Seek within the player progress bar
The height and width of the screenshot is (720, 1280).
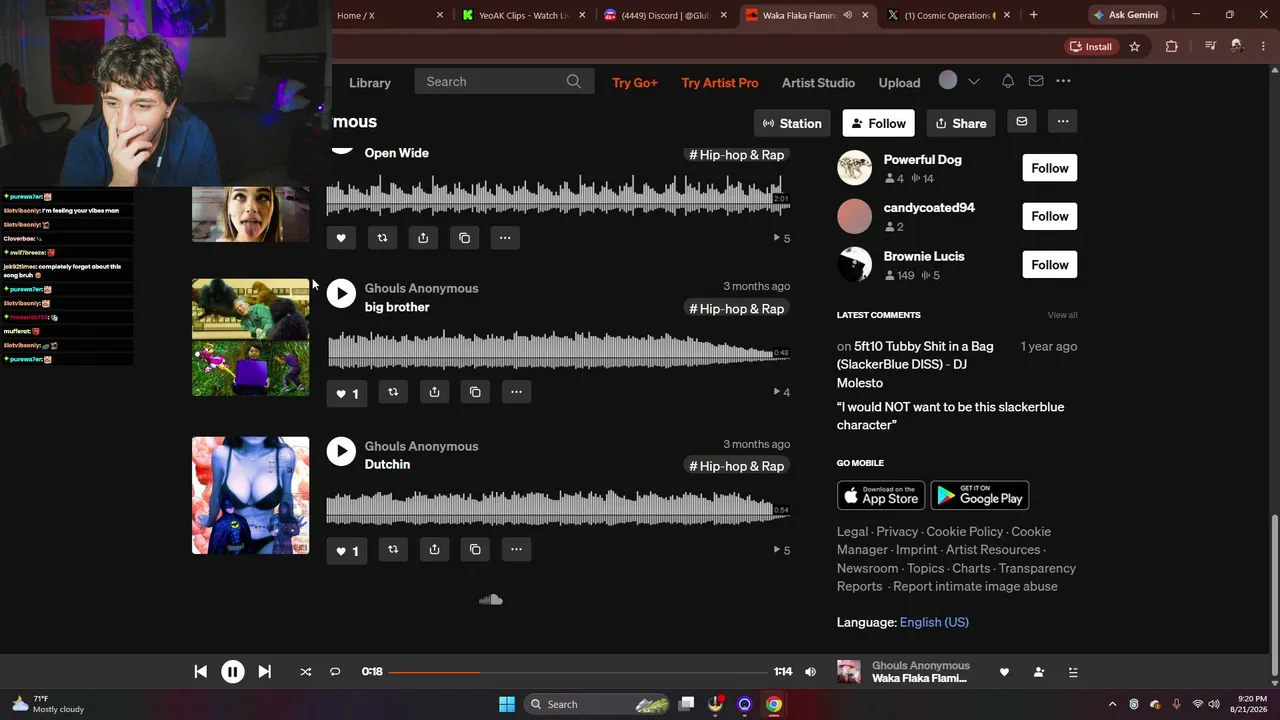578,672
